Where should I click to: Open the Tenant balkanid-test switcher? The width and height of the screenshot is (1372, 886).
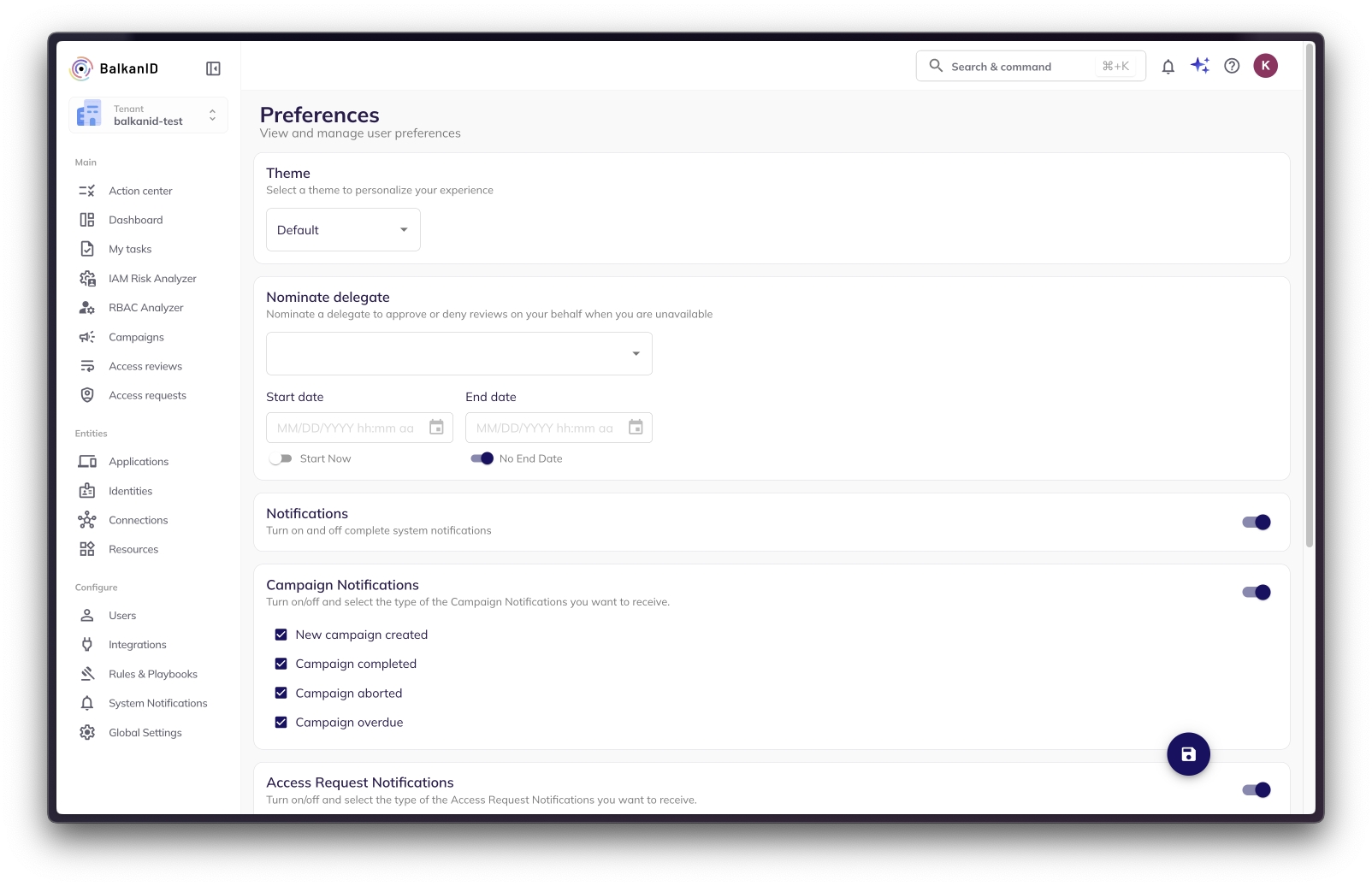(148, 115)
